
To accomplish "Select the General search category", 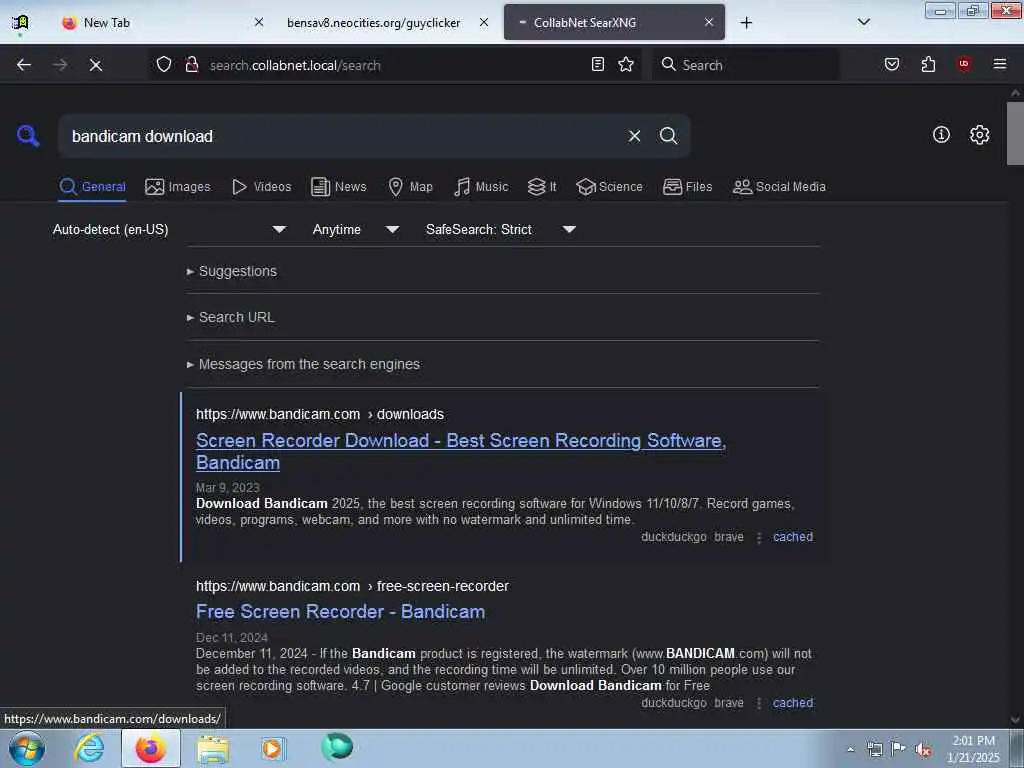I will click(92, 187).
